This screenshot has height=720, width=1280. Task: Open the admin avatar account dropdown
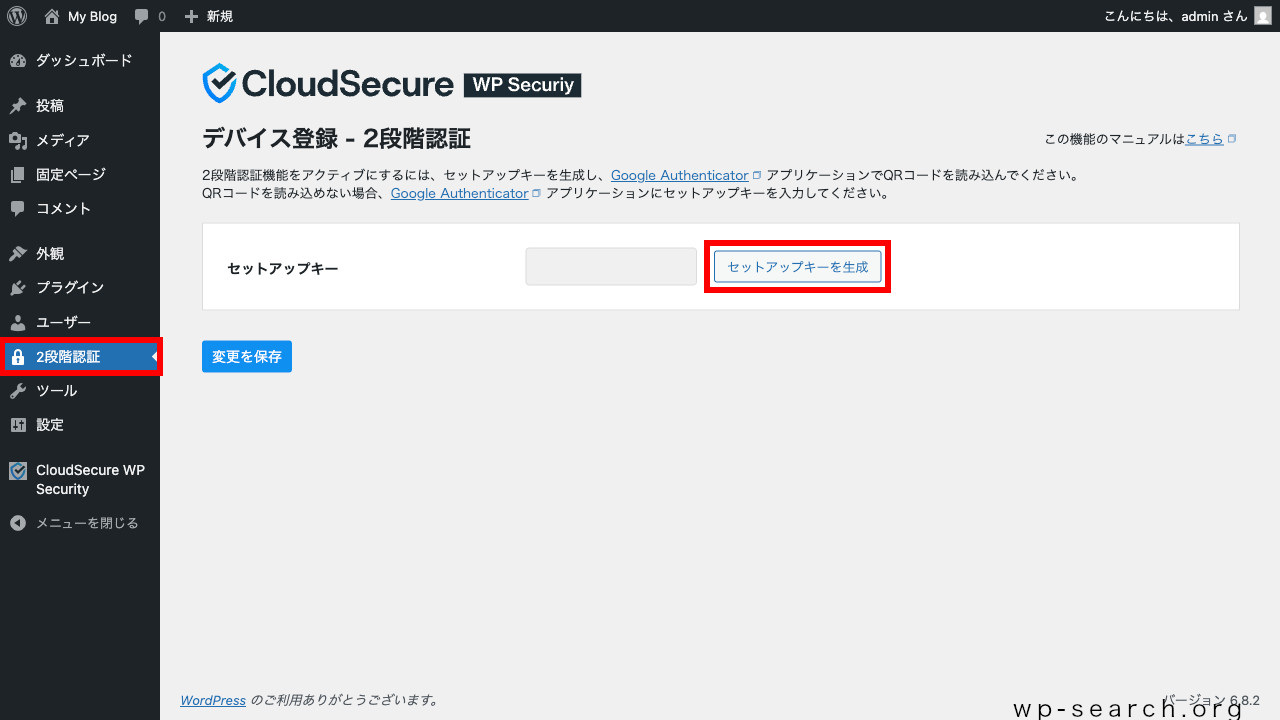1261,16
